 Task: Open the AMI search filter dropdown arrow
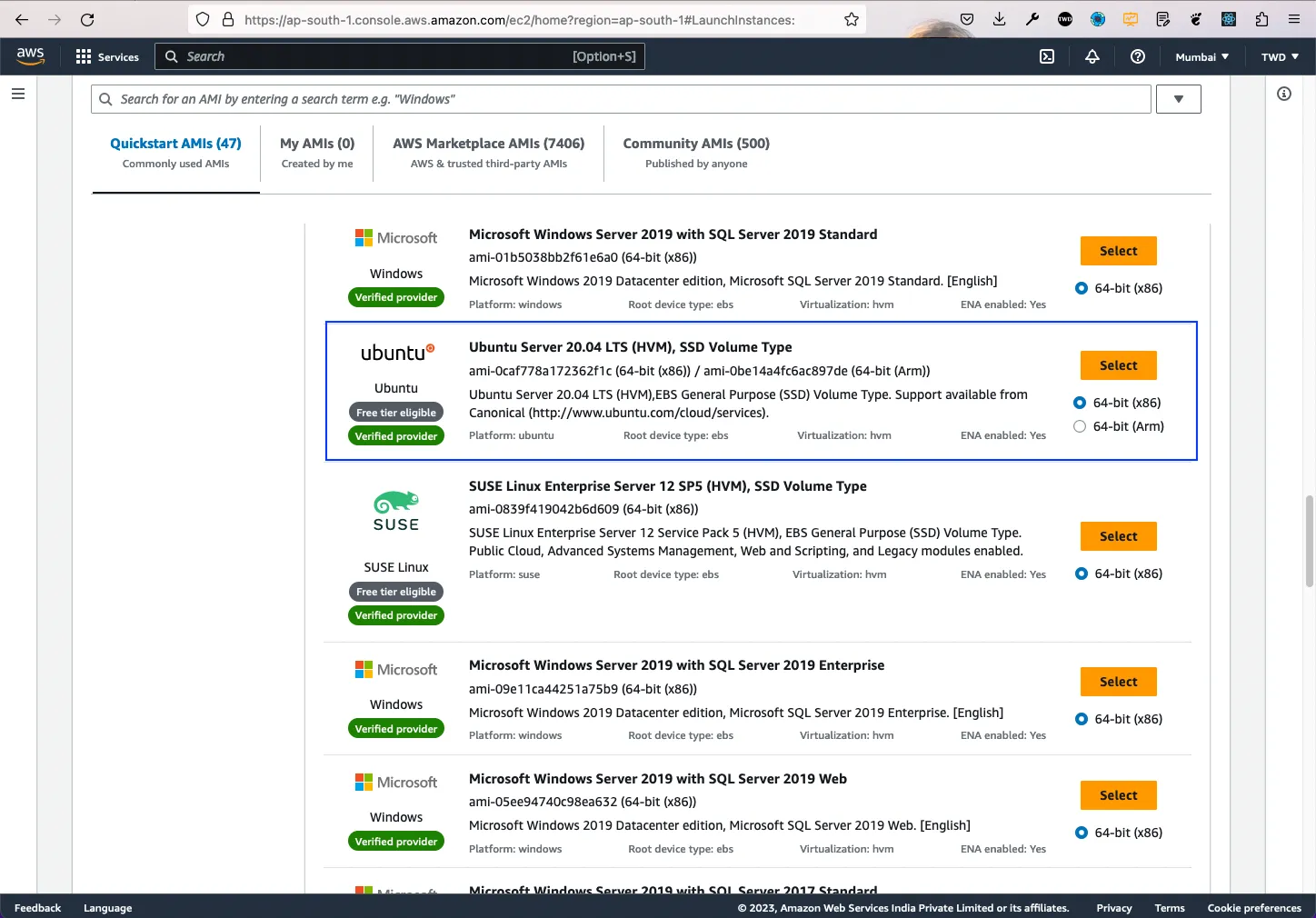pyautogui.click(x=1178, y=99)
